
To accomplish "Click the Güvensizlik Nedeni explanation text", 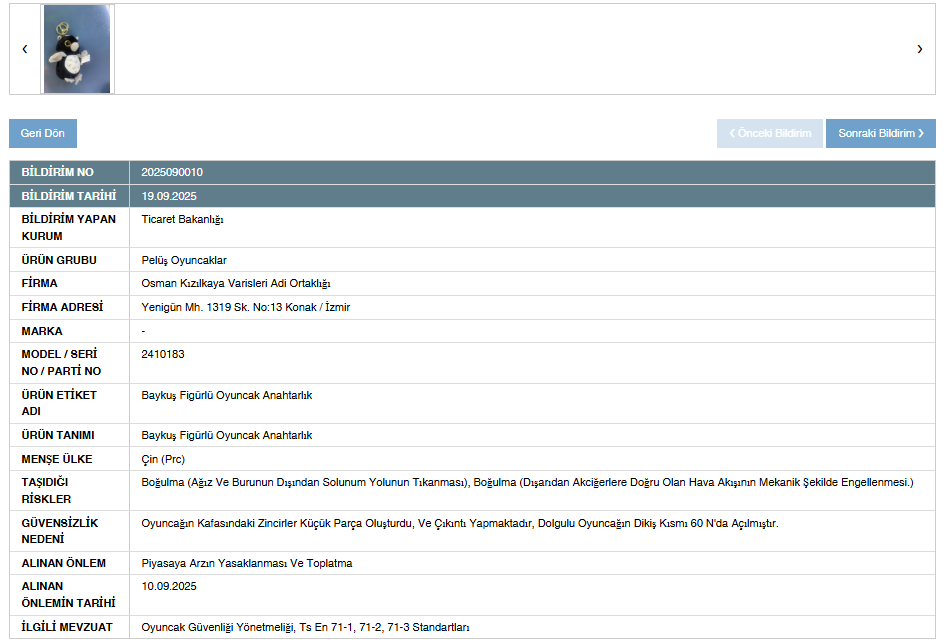I will [x=459, y=523].
